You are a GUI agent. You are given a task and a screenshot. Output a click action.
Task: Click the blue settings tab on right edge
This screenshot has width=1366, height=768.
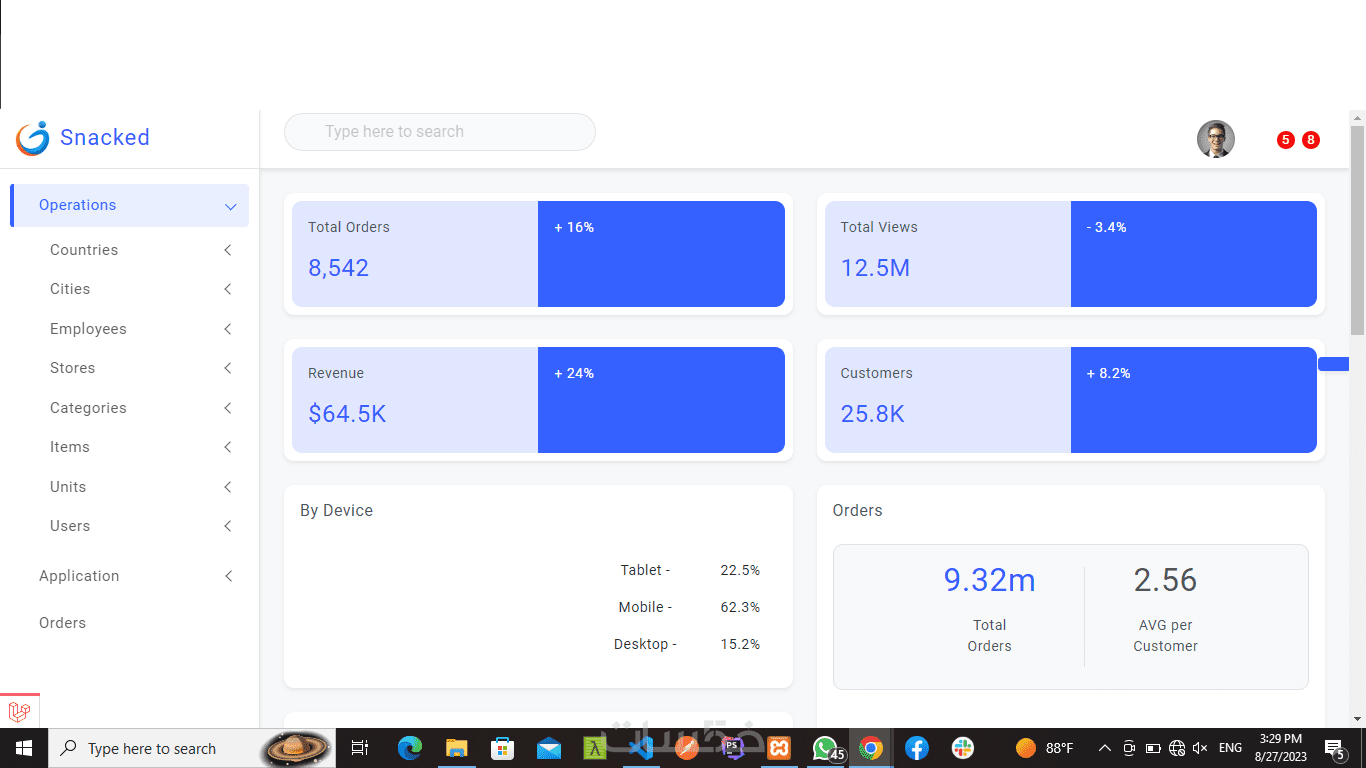pyautogui.click(x=1333, y=364)
